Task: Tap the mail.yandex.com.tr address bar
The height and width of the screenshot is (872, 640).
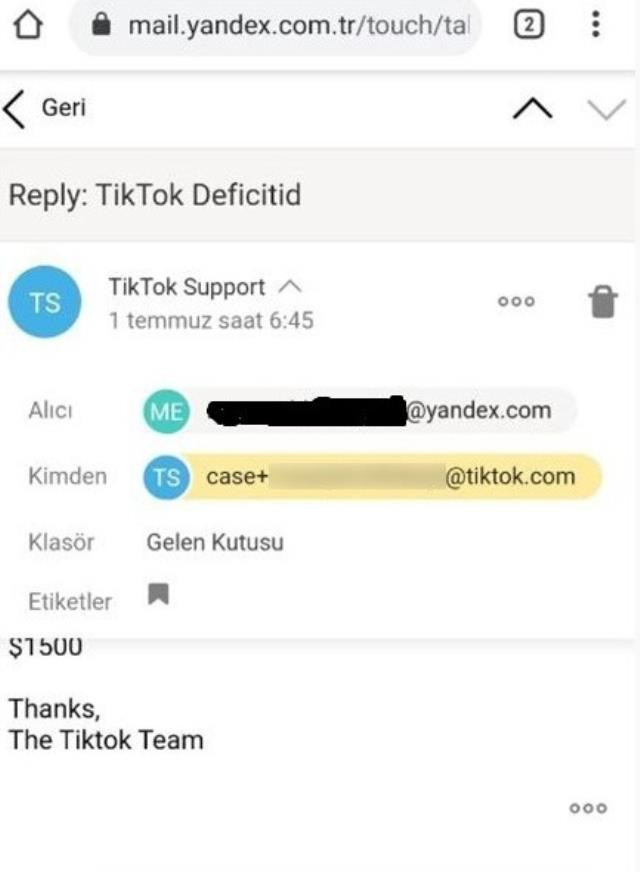Action: [x=275, y=26]
